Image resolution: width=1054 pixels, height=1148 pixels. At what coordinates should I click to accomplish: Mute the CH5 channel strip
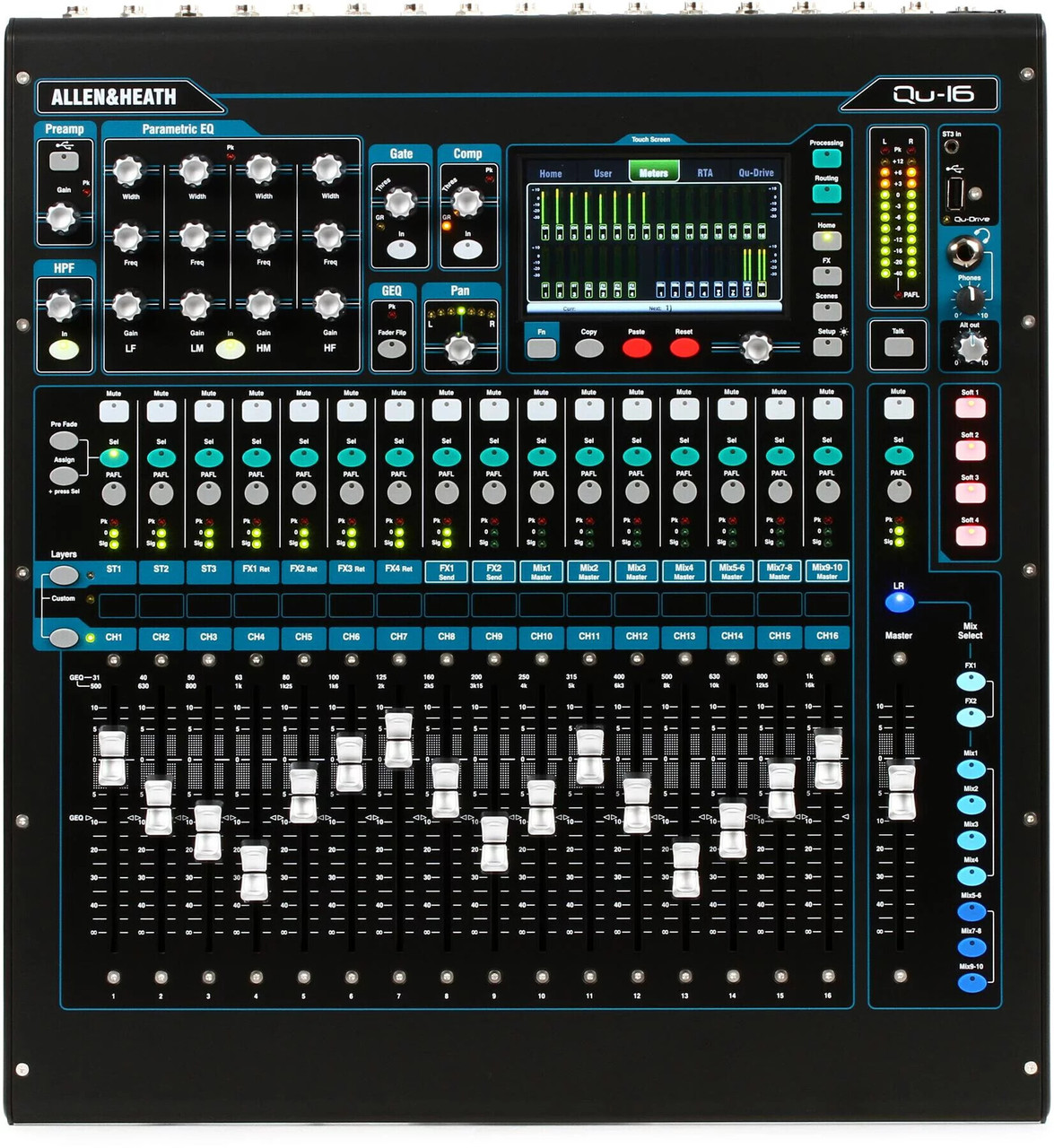304,411
